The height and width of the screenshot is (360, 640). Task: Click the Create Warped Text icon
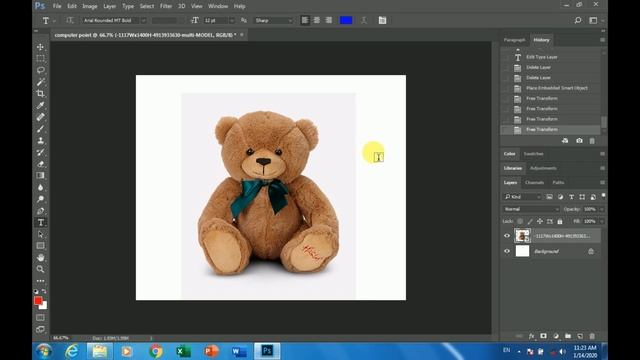[x=364, y=20]
